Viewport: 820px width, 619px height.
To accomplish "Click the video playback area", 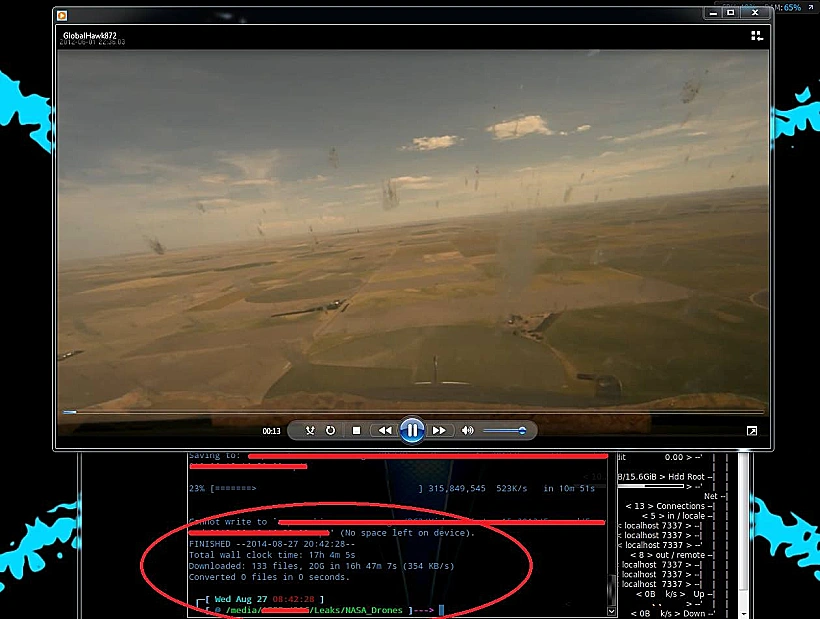I will coord(410,230).
